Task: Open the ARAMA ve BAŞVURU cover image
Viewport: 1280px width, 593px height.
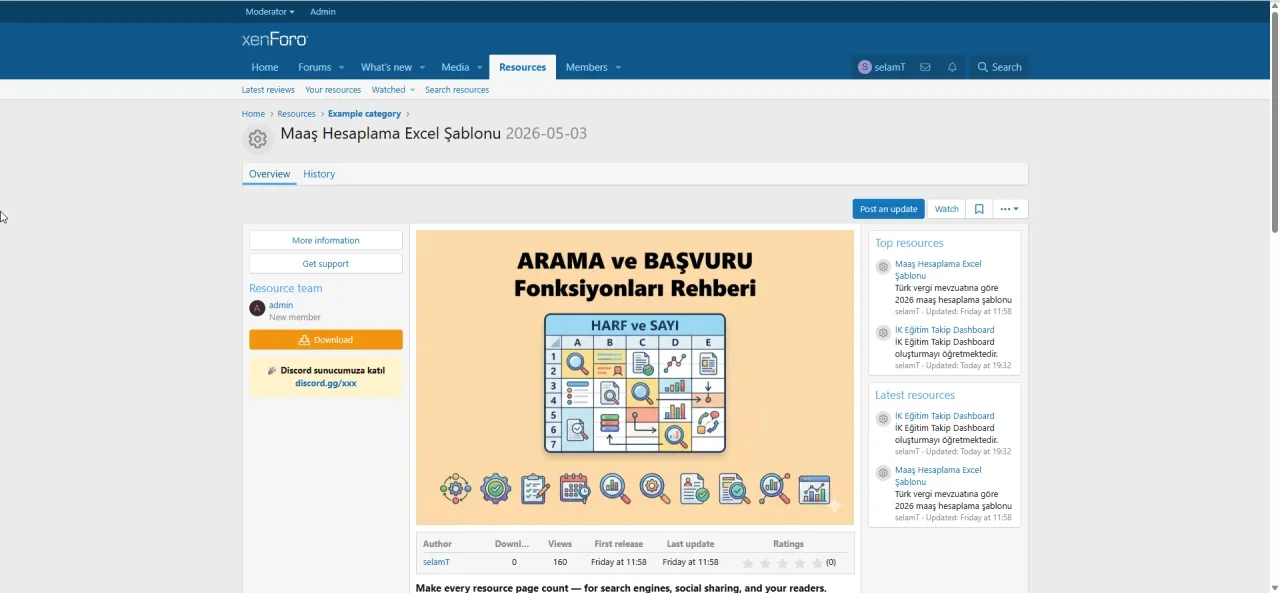Action: (x=635, y=377)
